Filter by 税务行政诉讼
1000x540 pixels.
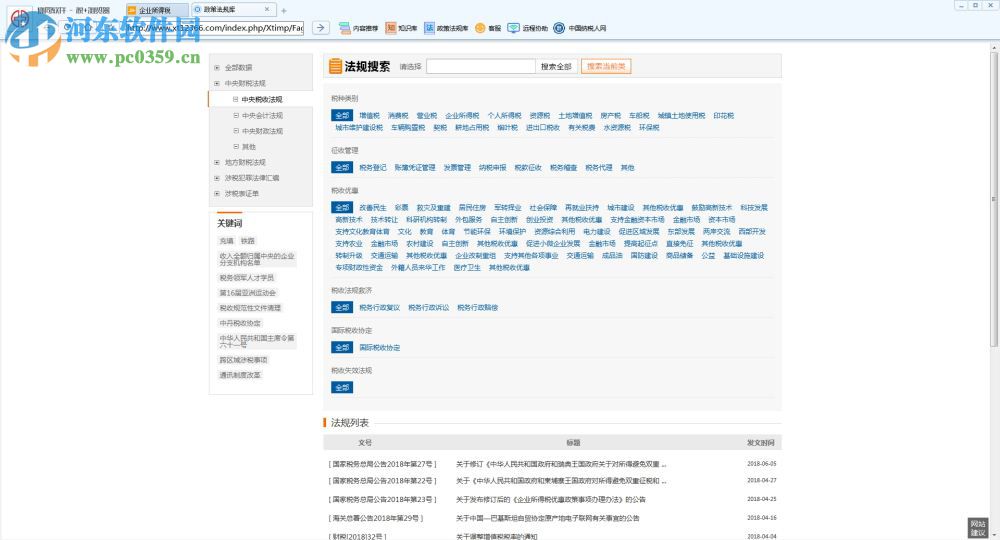click(x=429, y=307)
